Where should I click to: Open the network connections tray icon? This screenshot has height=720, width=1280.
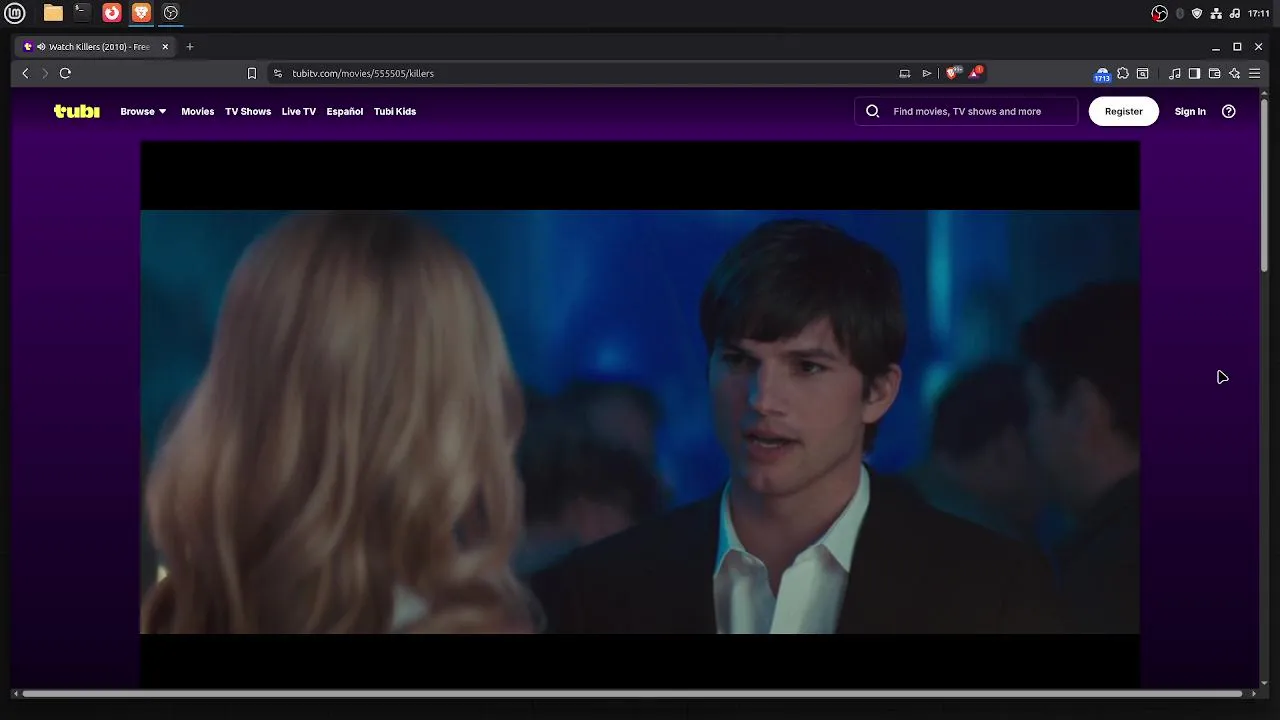(1216, 13)
